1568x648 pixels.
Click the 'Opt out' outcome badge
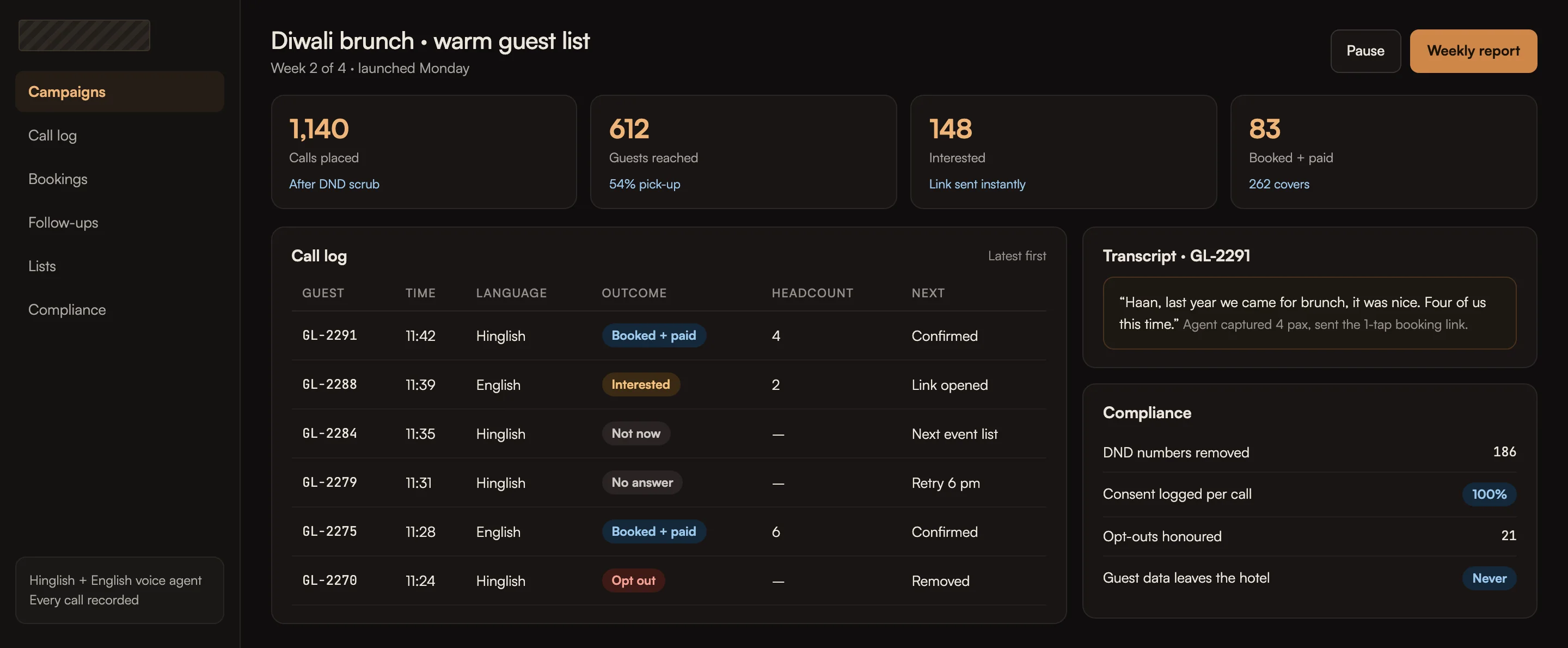[x=633, y=581]
